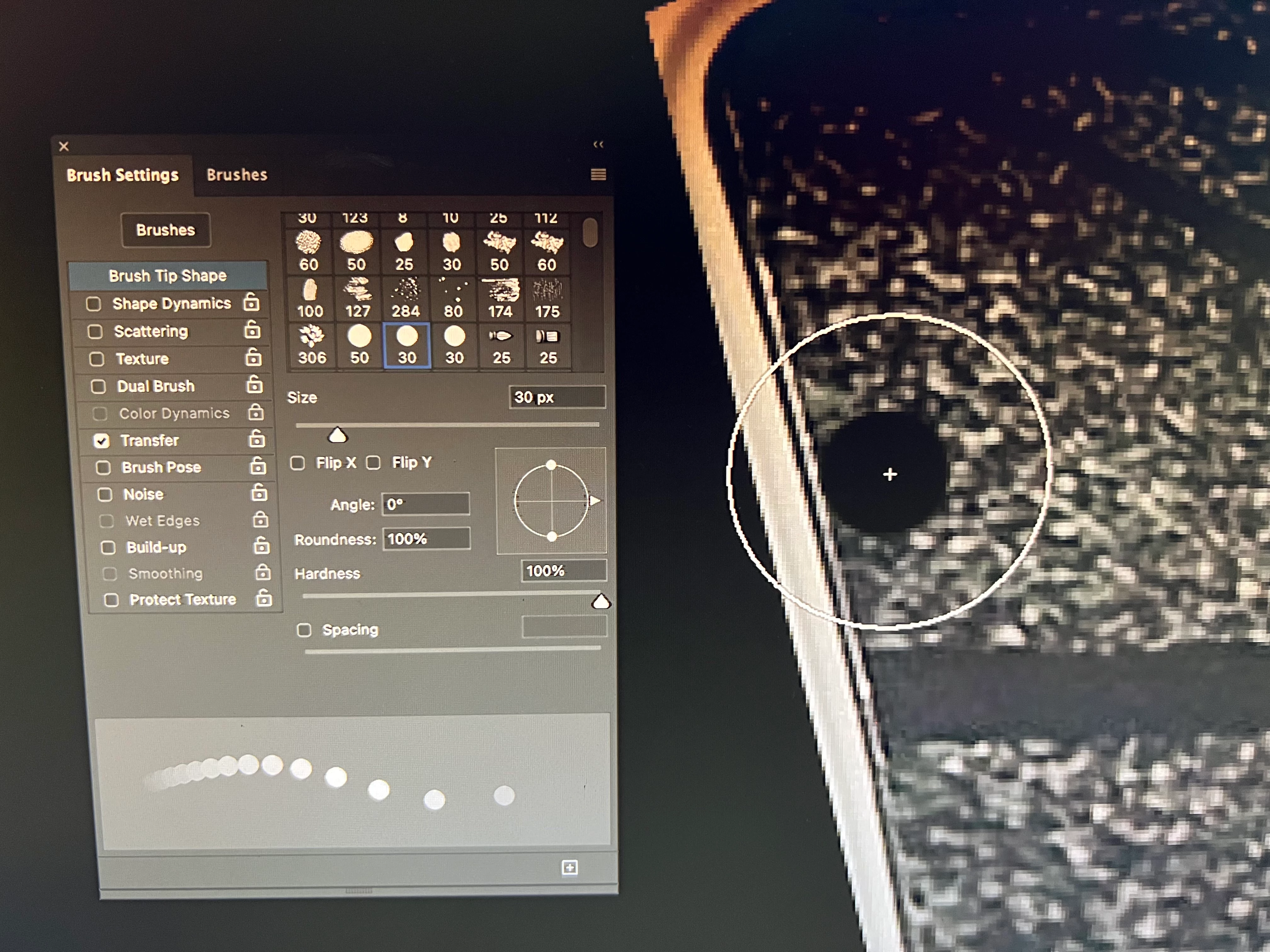Enable the Shape Dynamics checkbox
Viewport: 1270px width, 952px height.
(x=94, y=303)
